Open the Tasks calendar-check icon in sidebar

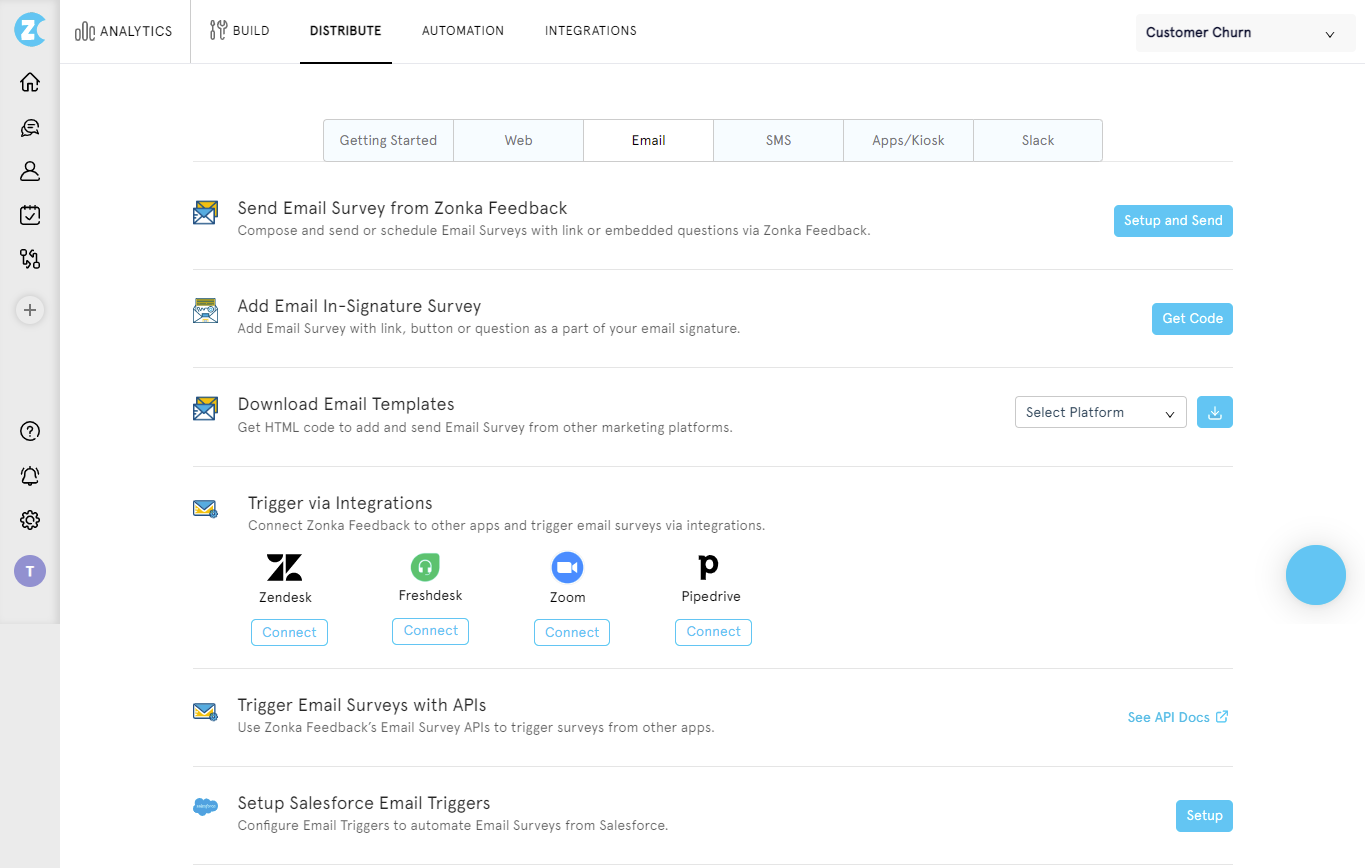pyautogui.click(x=30, y=215)
